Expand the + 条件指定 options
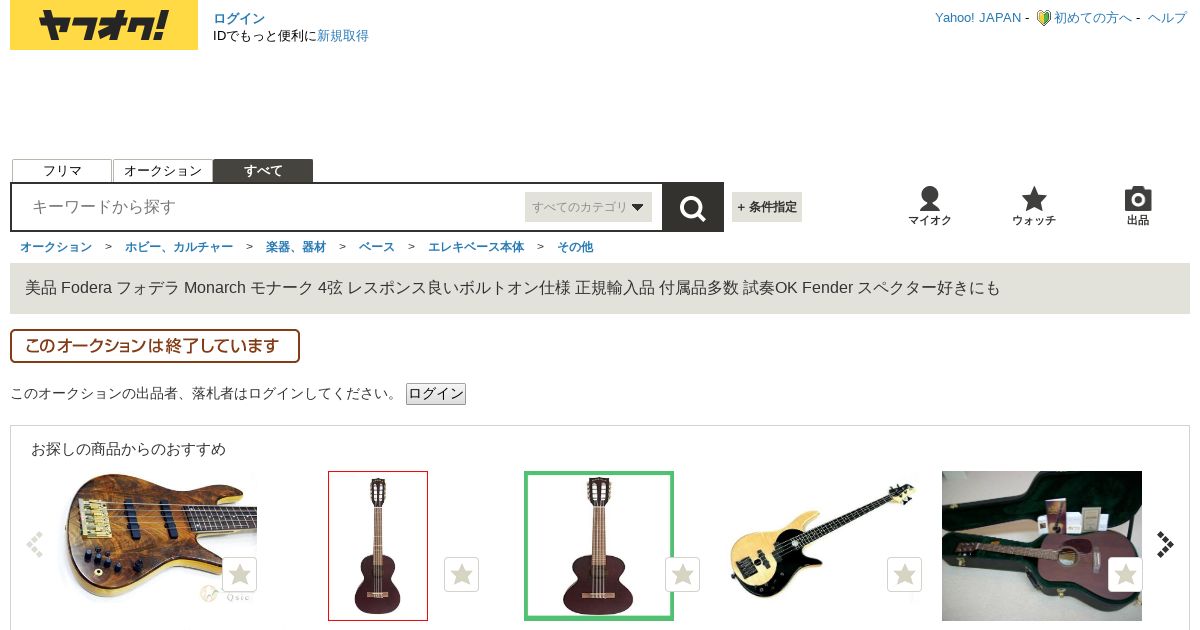Screen dimensions: 1200x630 pos(767,207)
